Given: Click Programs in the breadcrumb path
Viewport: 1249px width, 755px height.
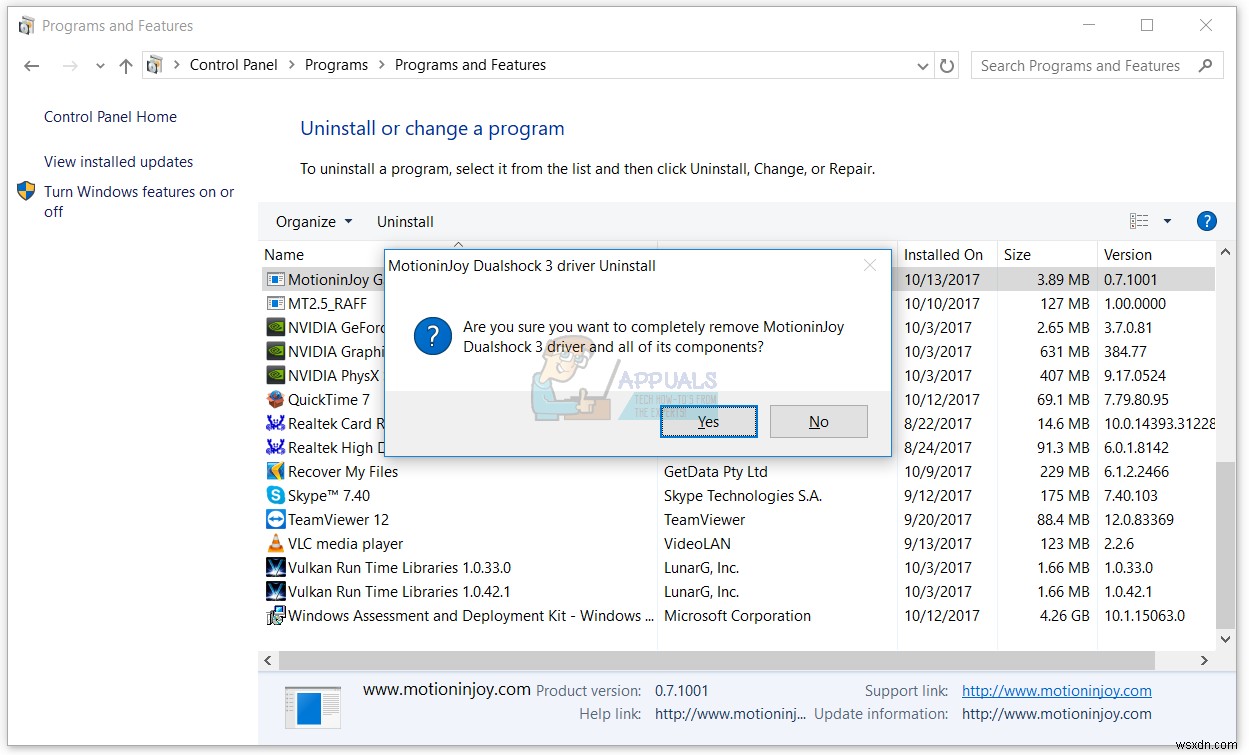Looking at the screenshot, I should click(x=336, y=65).
